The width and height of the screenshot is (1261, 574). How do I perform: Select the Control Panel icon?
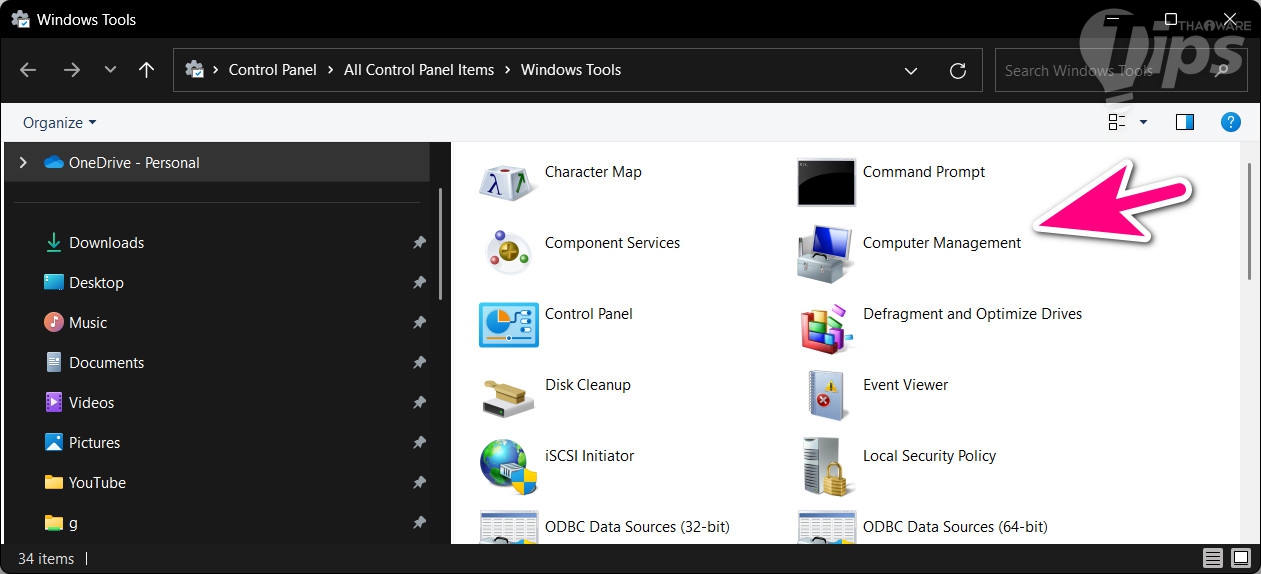pyautogui.click(x=508, y=324)
